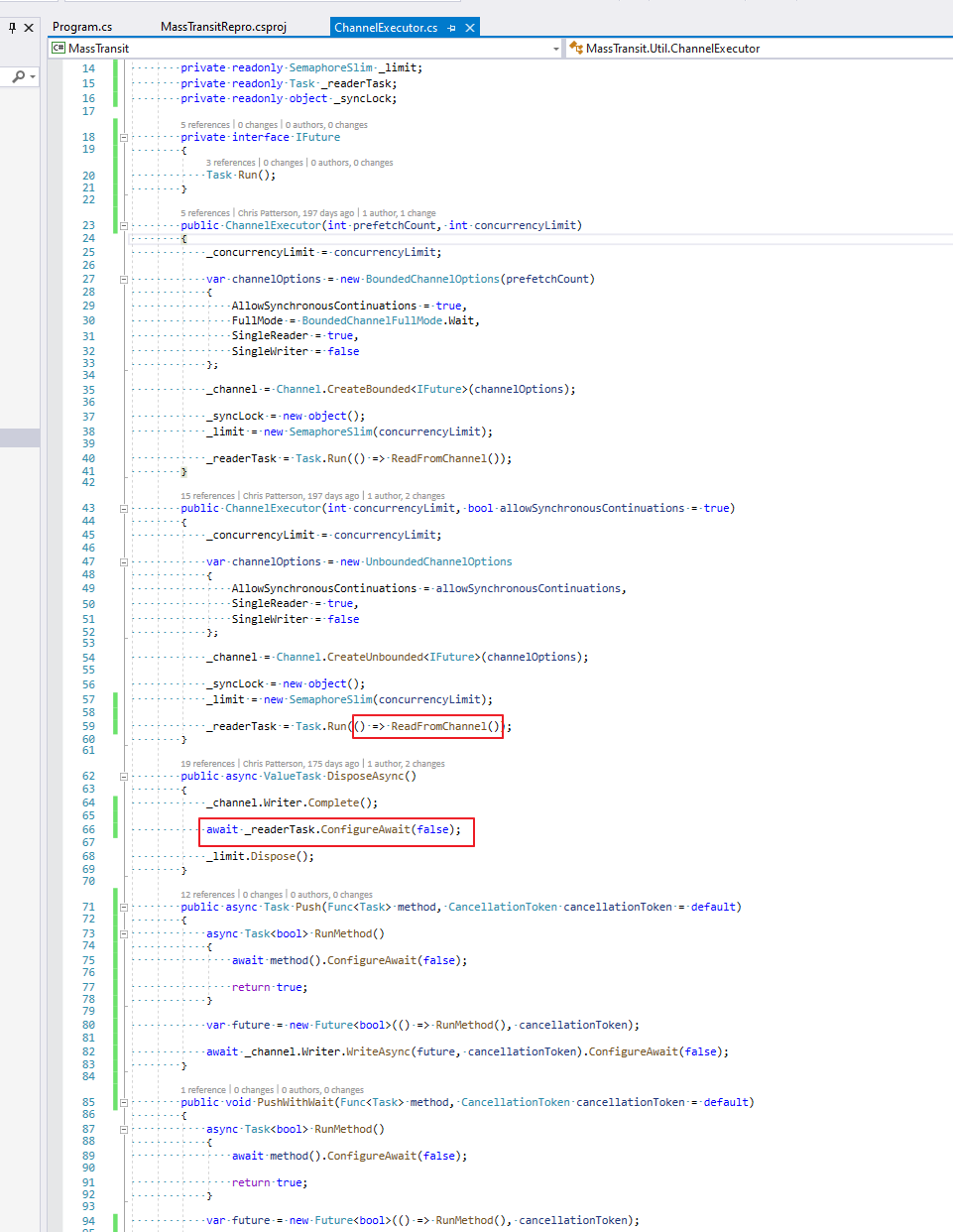953x1232 pixels.
Task: Collapse the DisposeAsync method region
Action: click(x=123, y=776)
